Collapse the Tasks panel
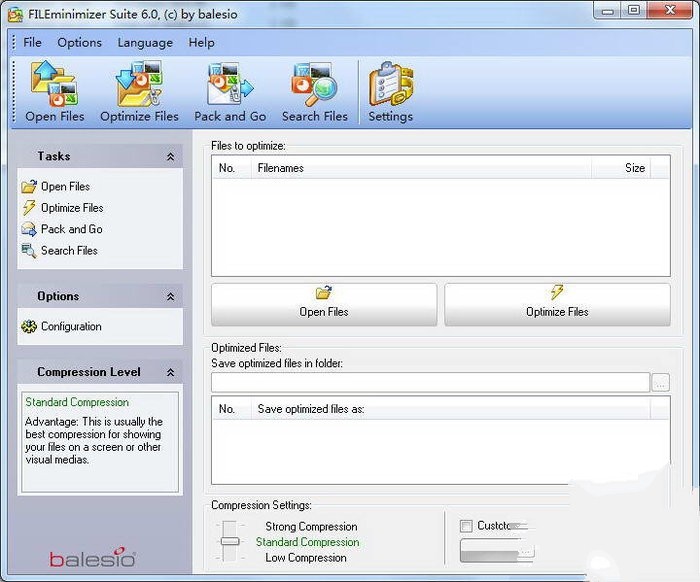This screenshot has height=582, width=700. pos(170,156)
